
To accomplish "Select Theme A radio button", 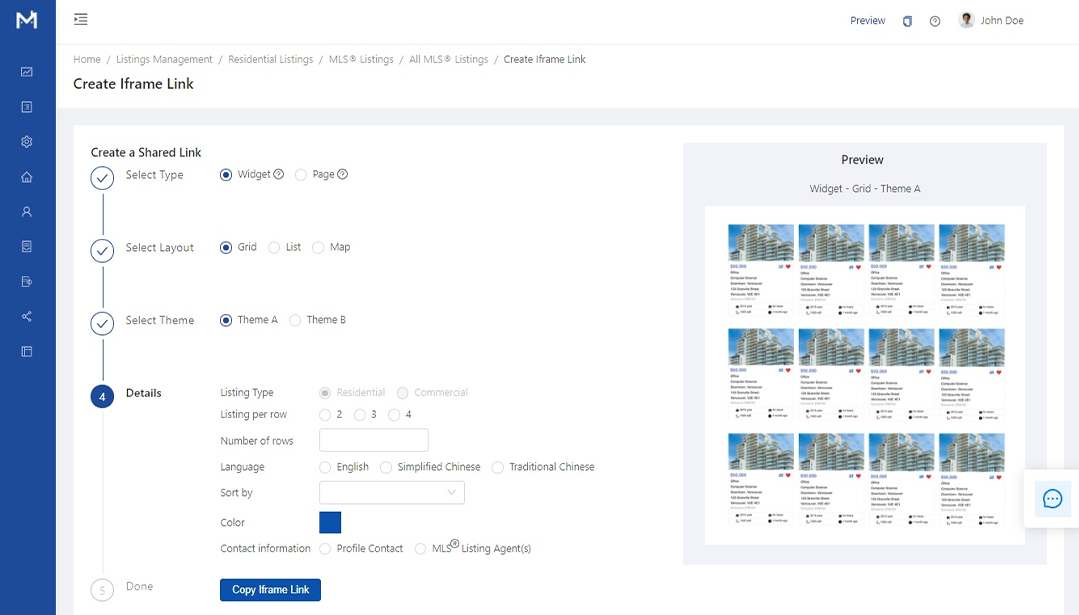I will 226,320.
